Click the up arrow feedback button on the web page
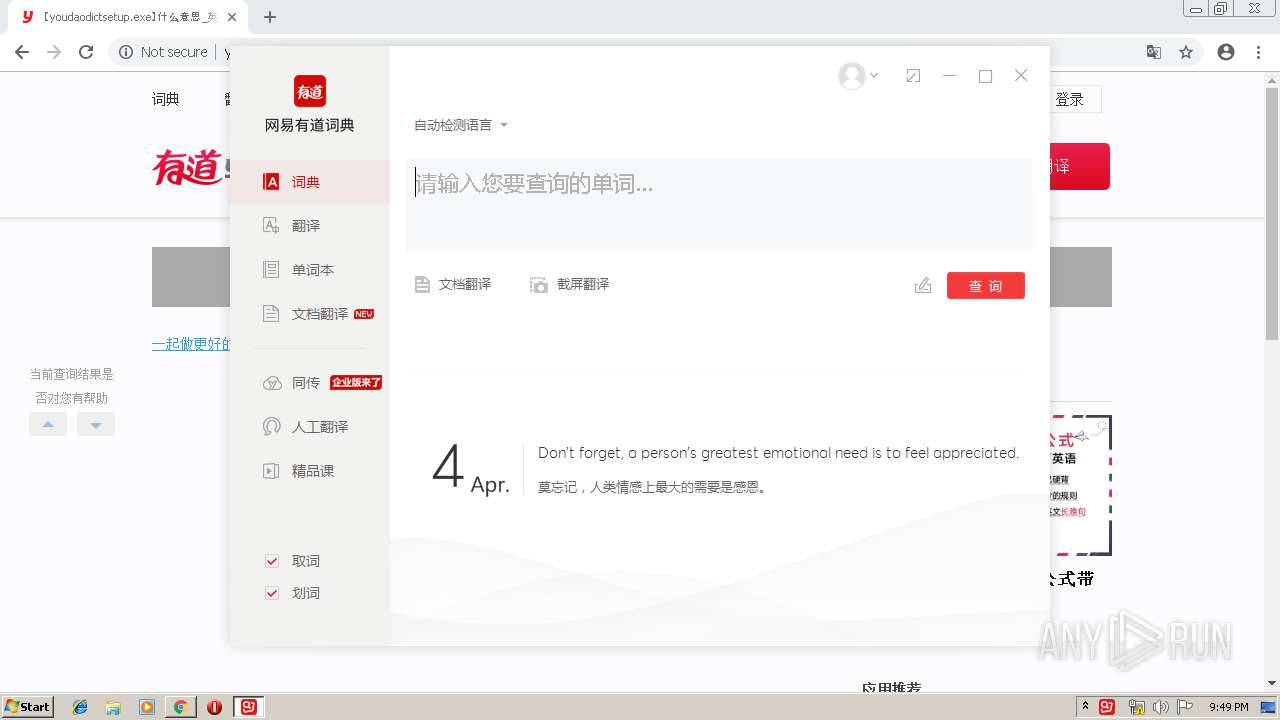This screenshot has height=720, width=1280. (48, 424)
